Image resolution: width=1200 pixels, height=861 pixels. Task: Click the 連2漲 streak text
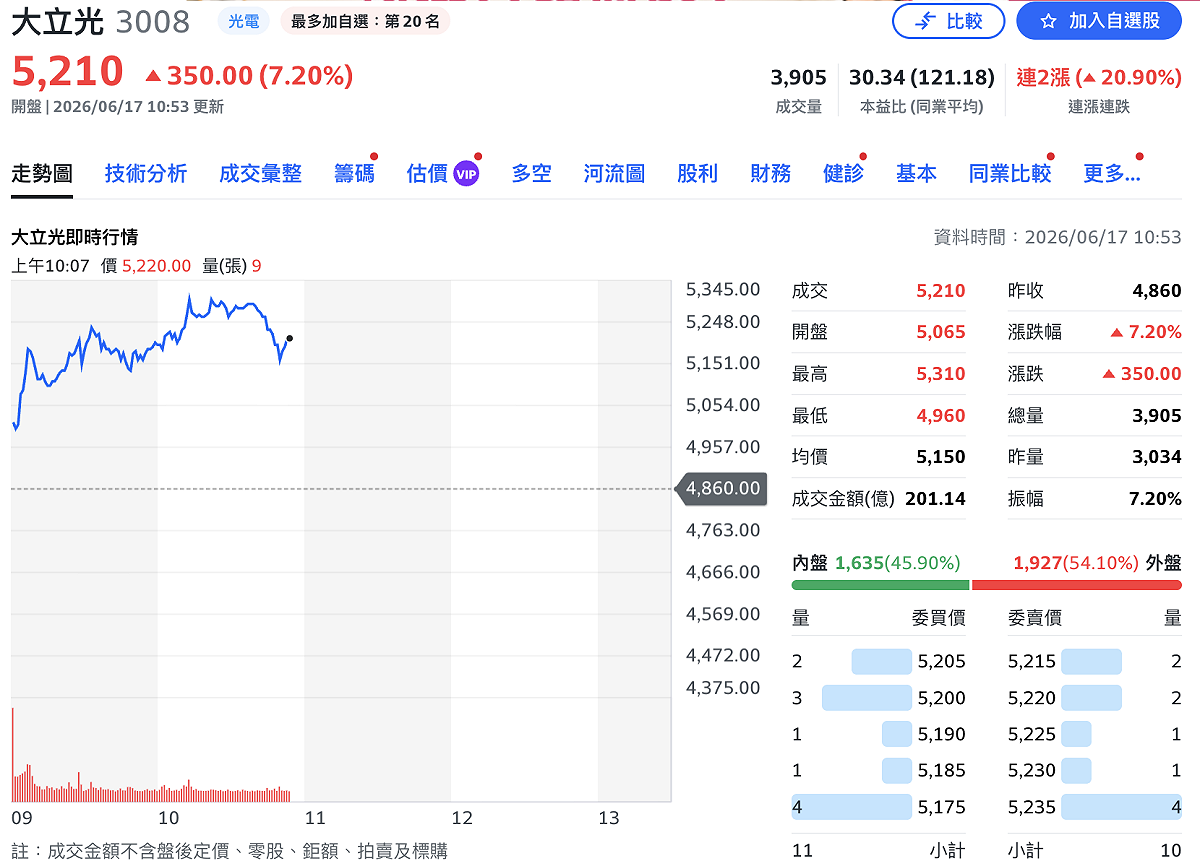click(1099, 78)
